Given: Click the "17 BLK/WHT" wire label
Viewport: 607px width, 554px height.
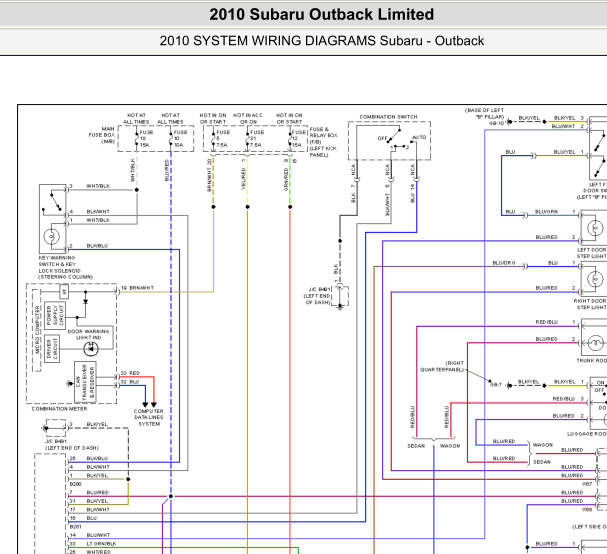Looking at the screenshot, I should click(x=90, y=509).
